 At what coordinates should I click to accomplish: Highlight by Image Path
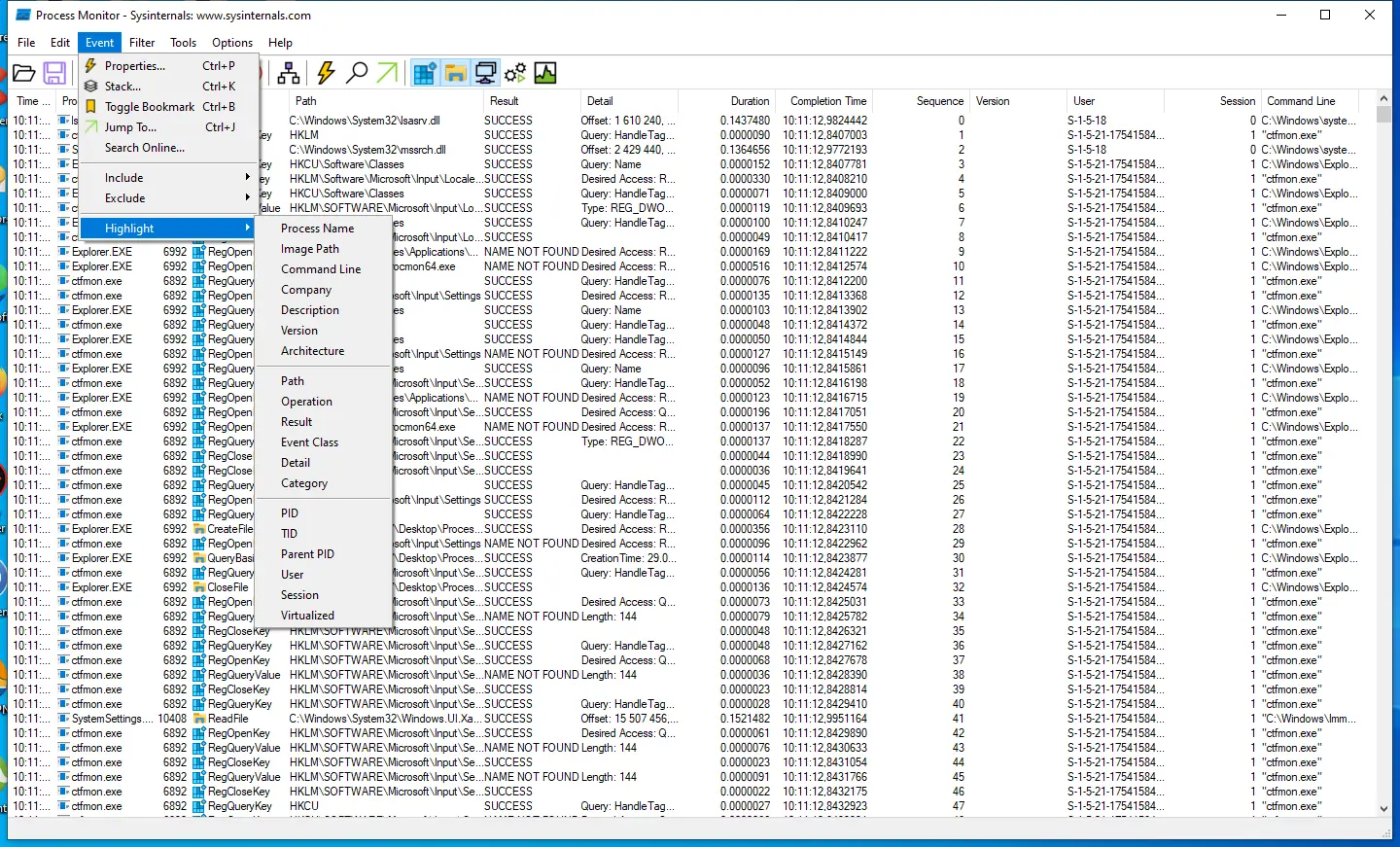tap(324, 249)
